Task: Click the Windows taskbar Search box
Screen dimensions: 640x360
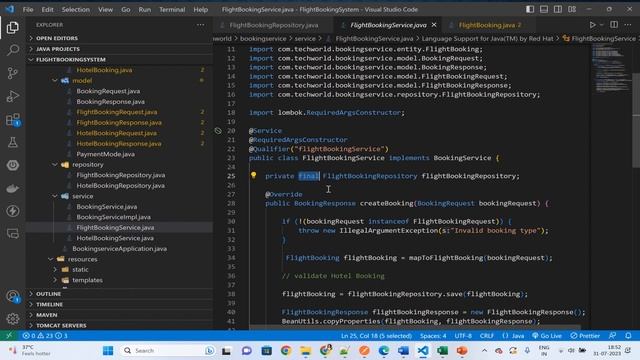Action: pyautogui.click(x=167, y=351)
